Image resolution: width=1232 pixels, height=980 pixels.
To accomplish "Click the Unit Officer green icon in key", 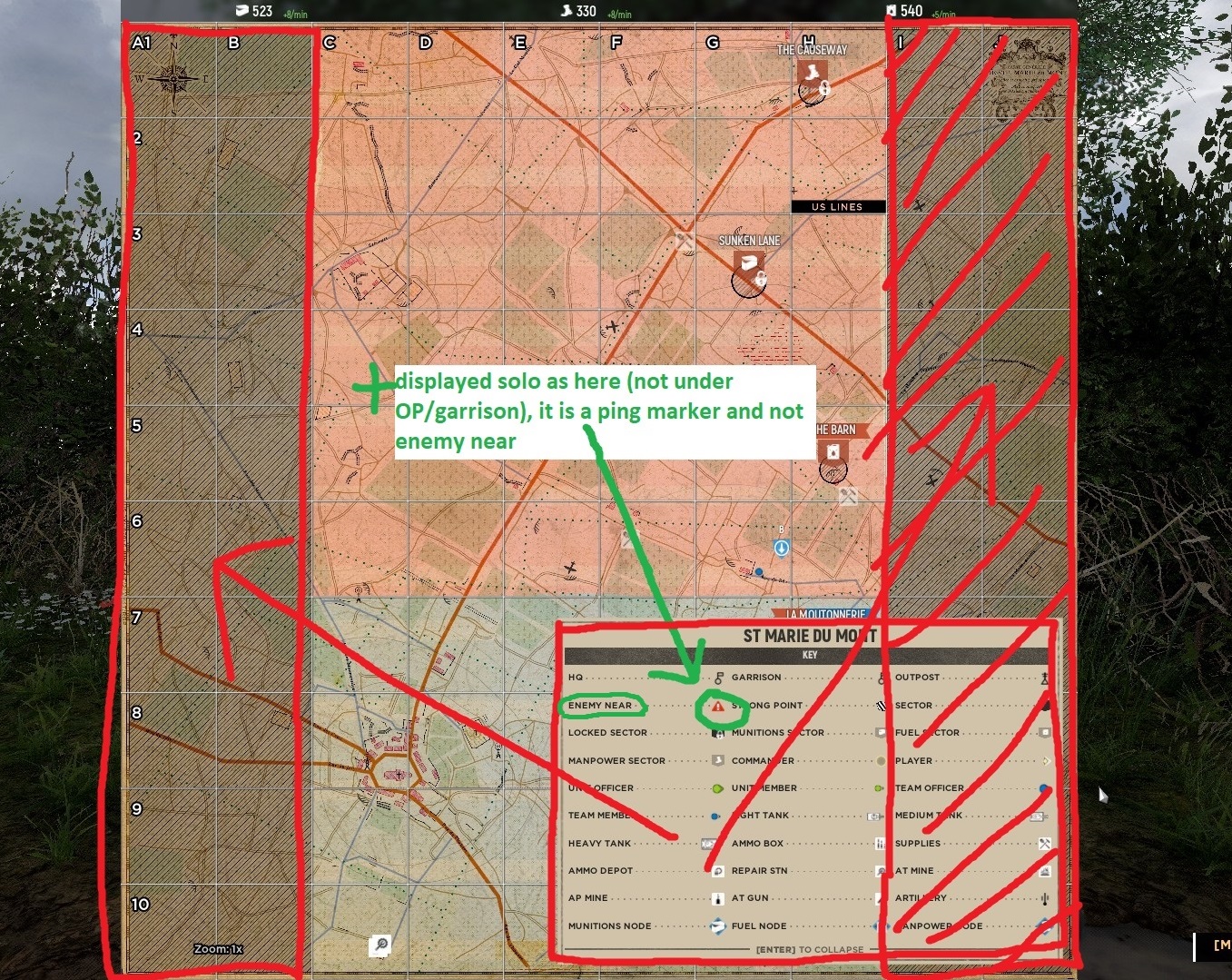I will point(717,788).
